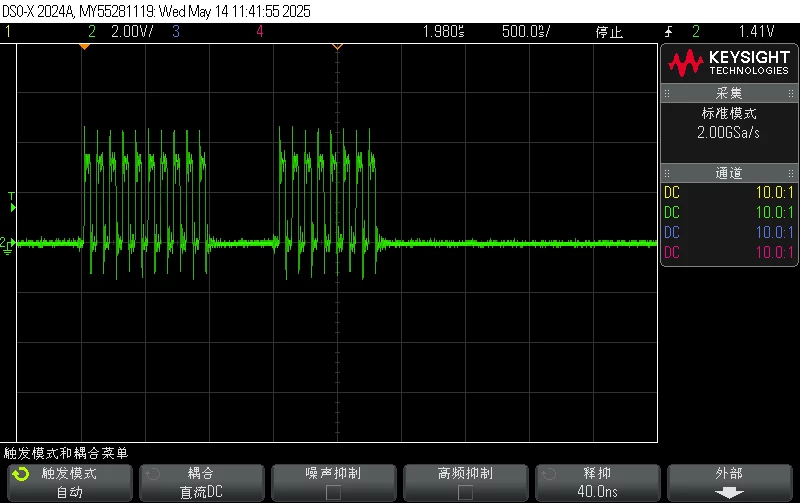Click the trigger level T marker on left edge
Screen dimensions: 800x503
pyautogui.click(x=12, y=202)
